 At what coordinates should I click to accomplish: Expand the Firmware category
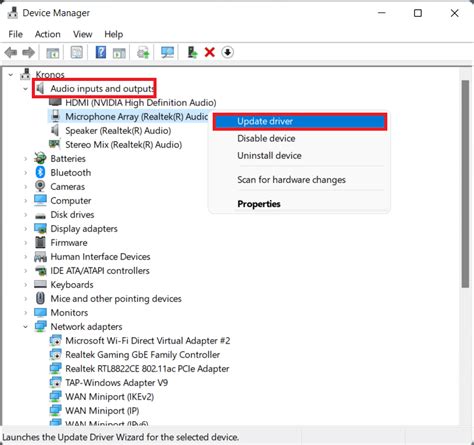tap(25, 243)
